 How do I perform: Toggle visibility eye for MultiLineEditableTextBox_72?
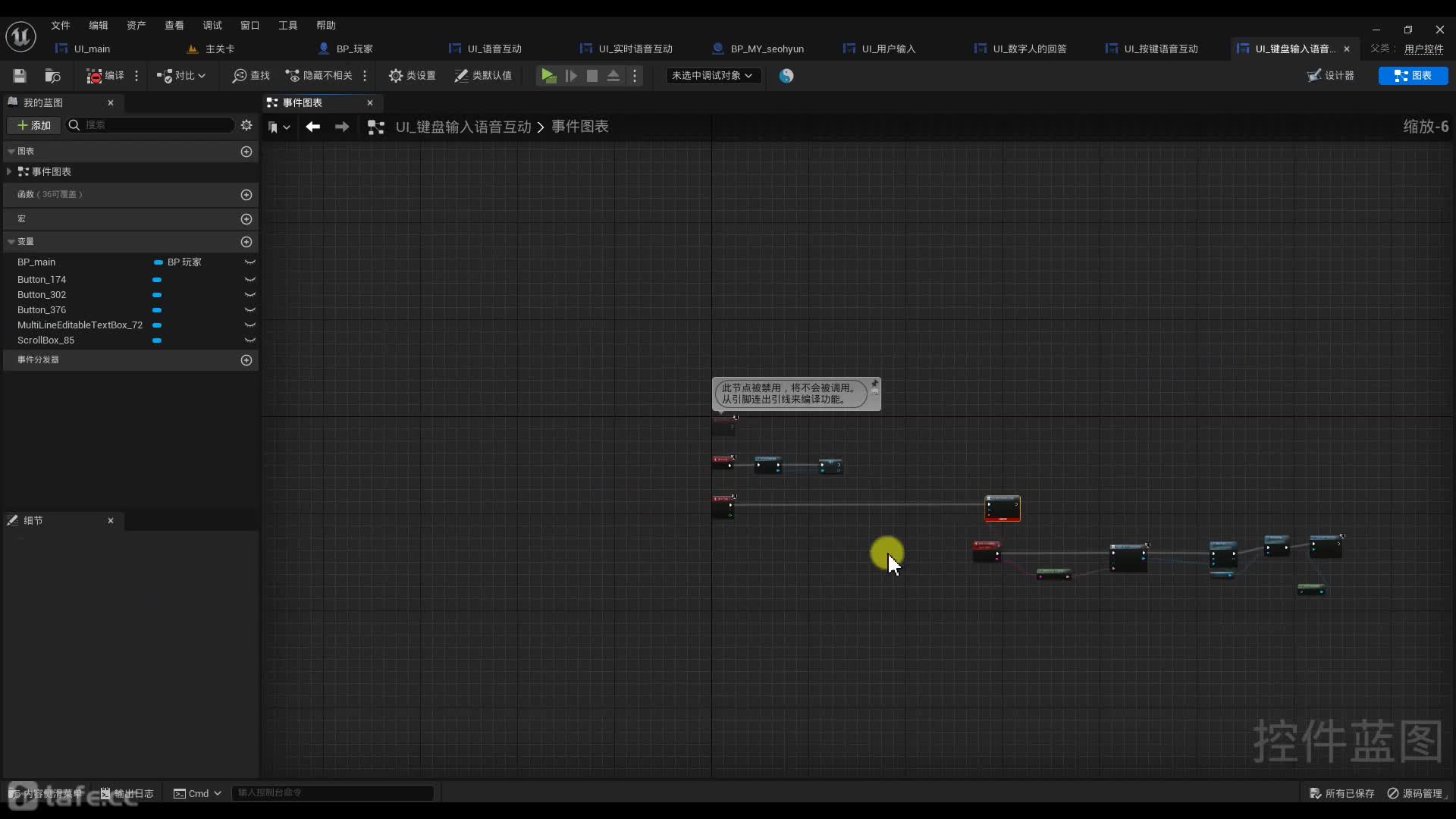pyautogui.click(x=249, y=325)
